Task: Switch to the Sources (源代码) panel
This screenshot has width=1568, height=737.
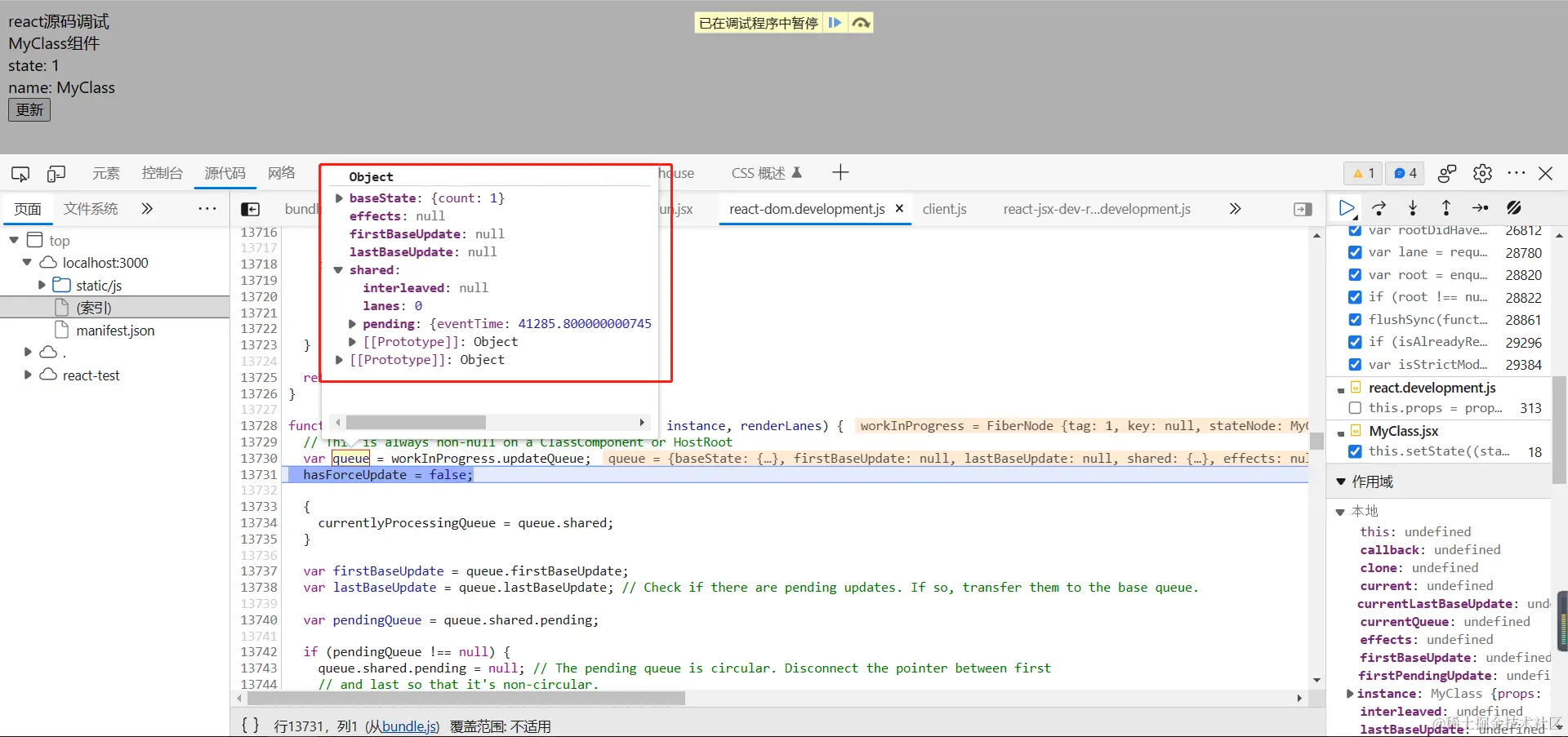Action: pyautogui.click(x=225, y=173)
